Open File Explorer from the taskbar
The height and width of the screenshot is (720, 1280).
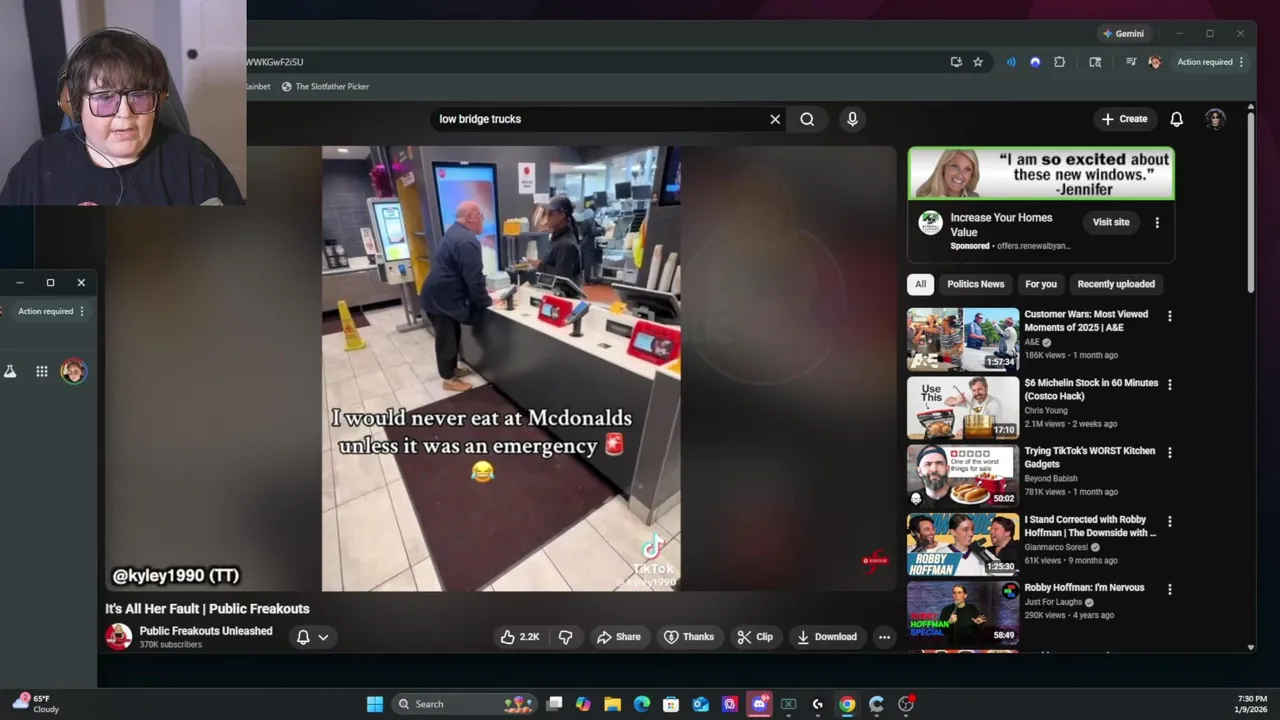(613, 704)
